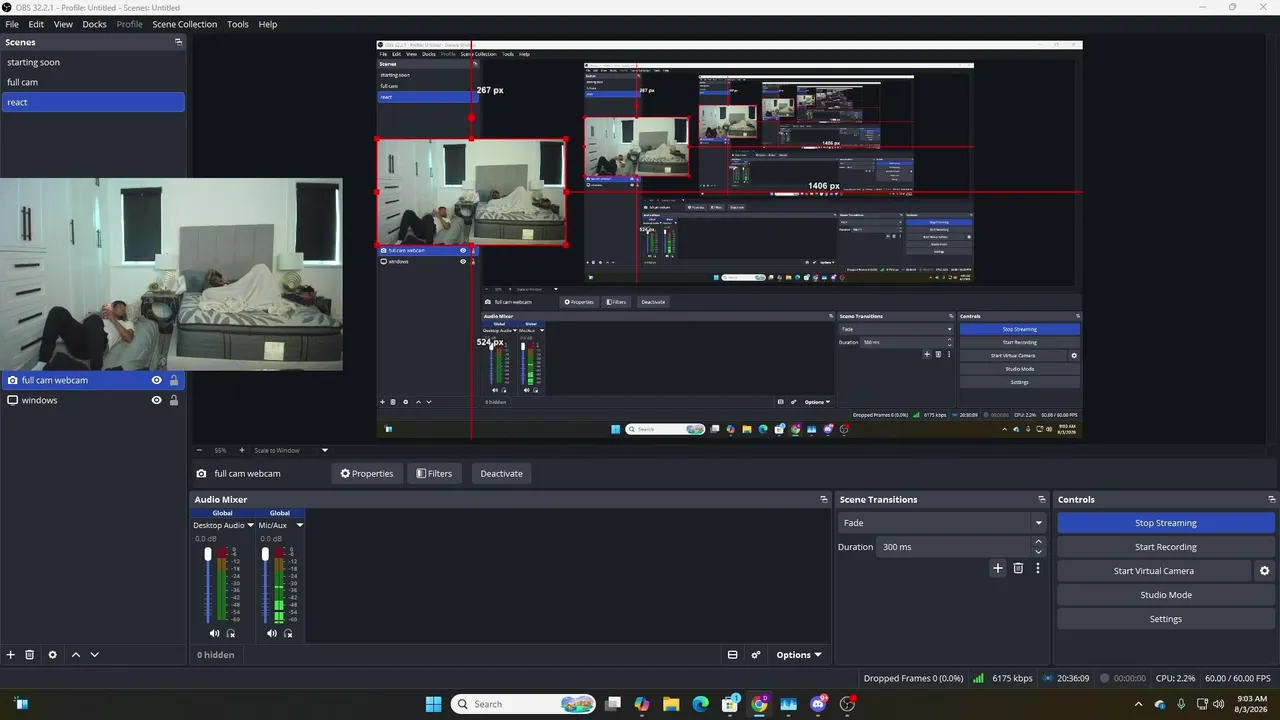Open the Scene Collection menu
1280x720 pixels.
184,24
